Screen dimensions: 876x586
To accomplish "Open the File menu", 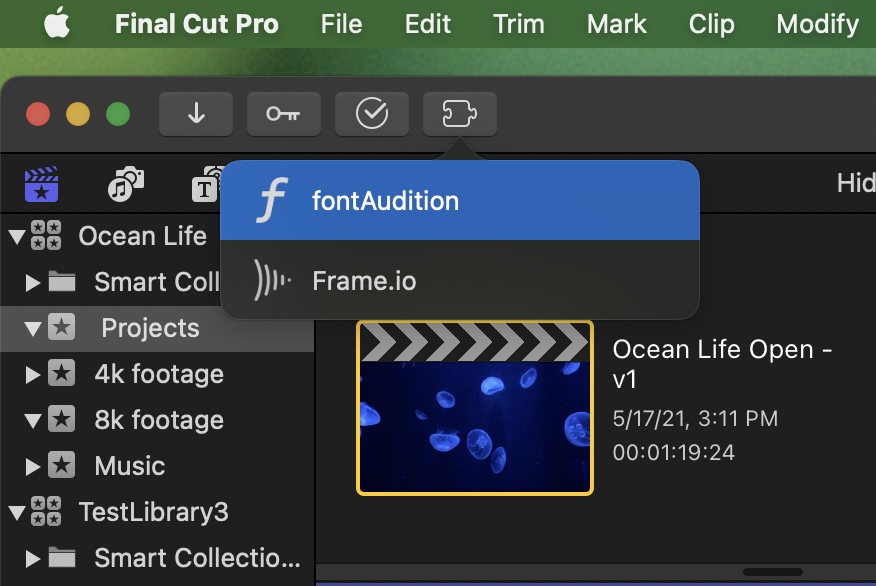I will 341,24.
